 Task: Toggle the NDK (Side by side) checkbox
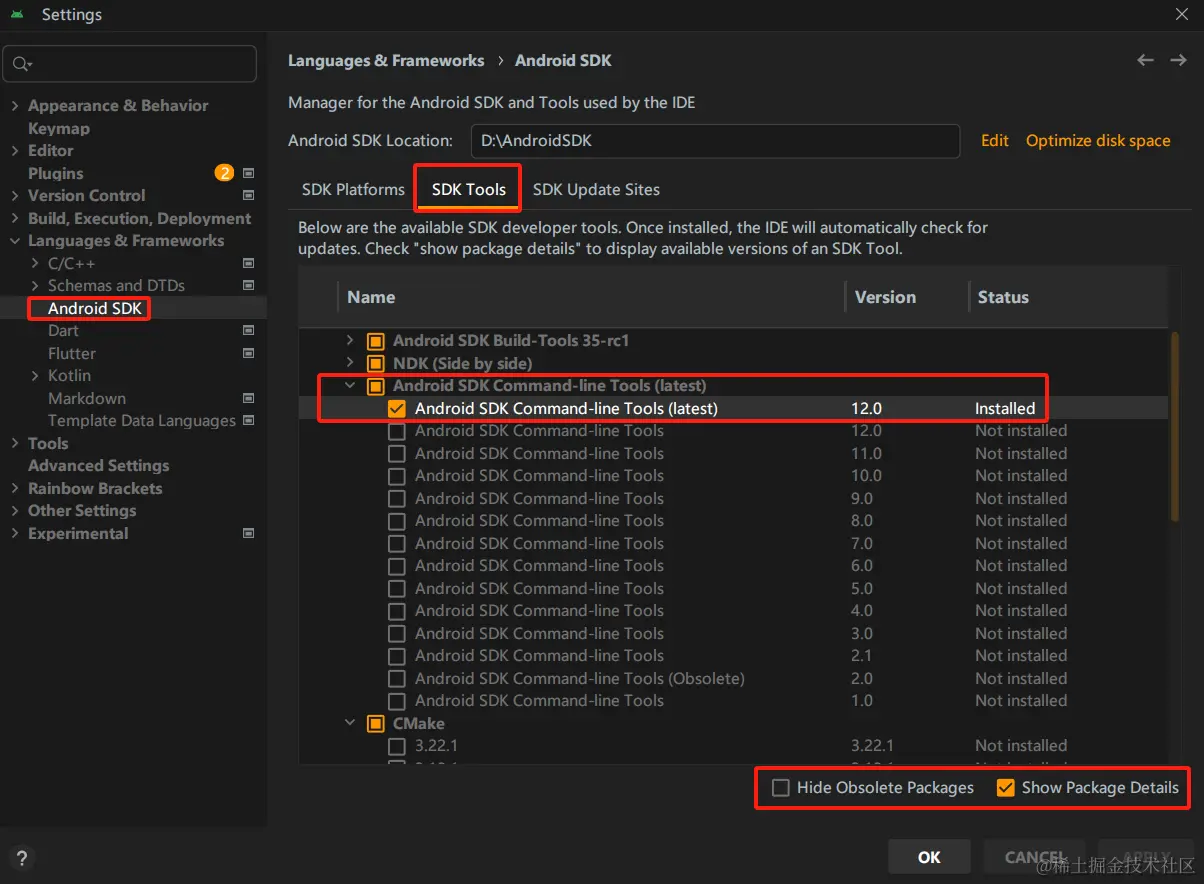pyautogui.click(x=376, y=363)
